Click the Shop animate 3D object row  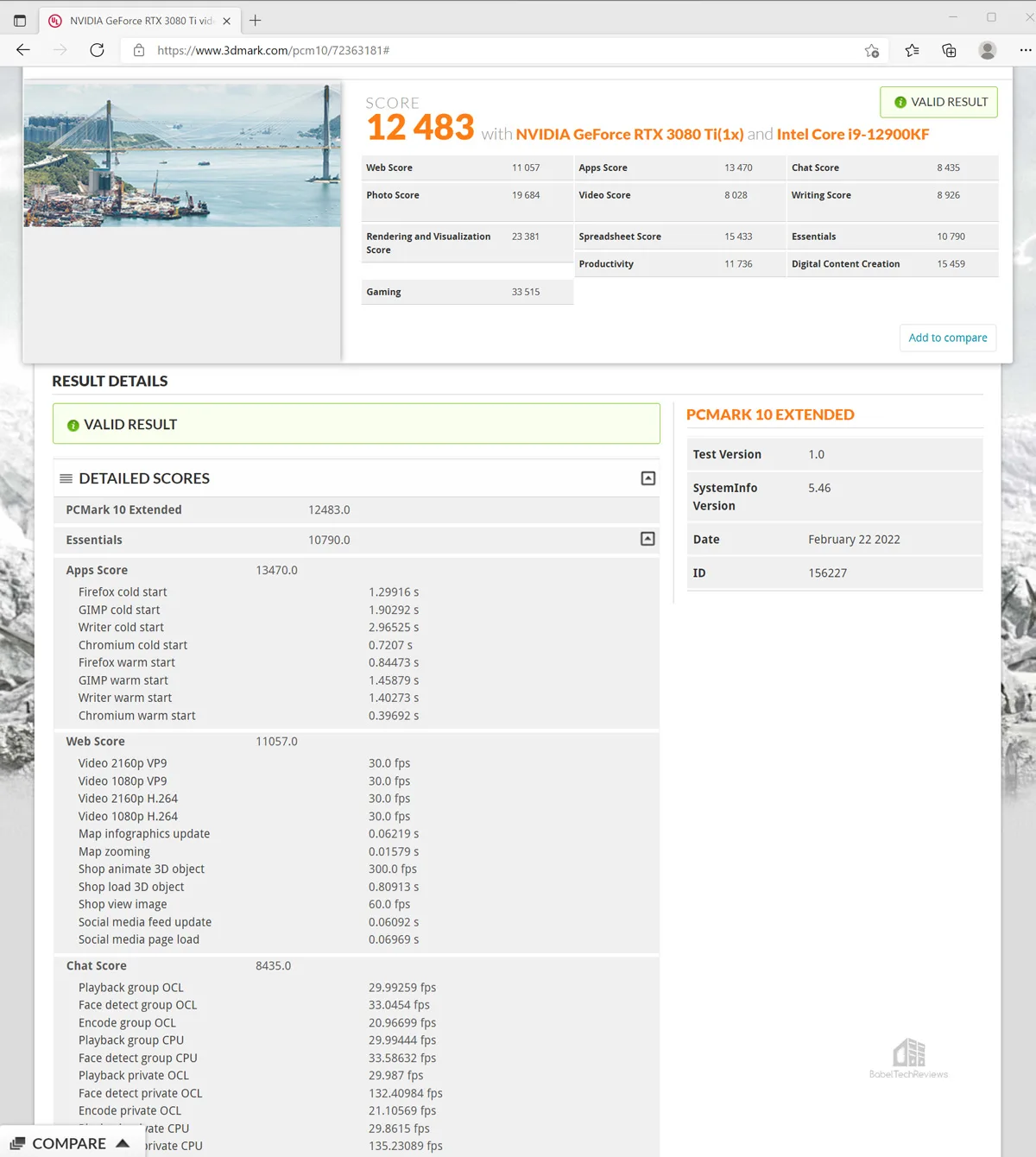pyautogui.click(x=357, y=869)
